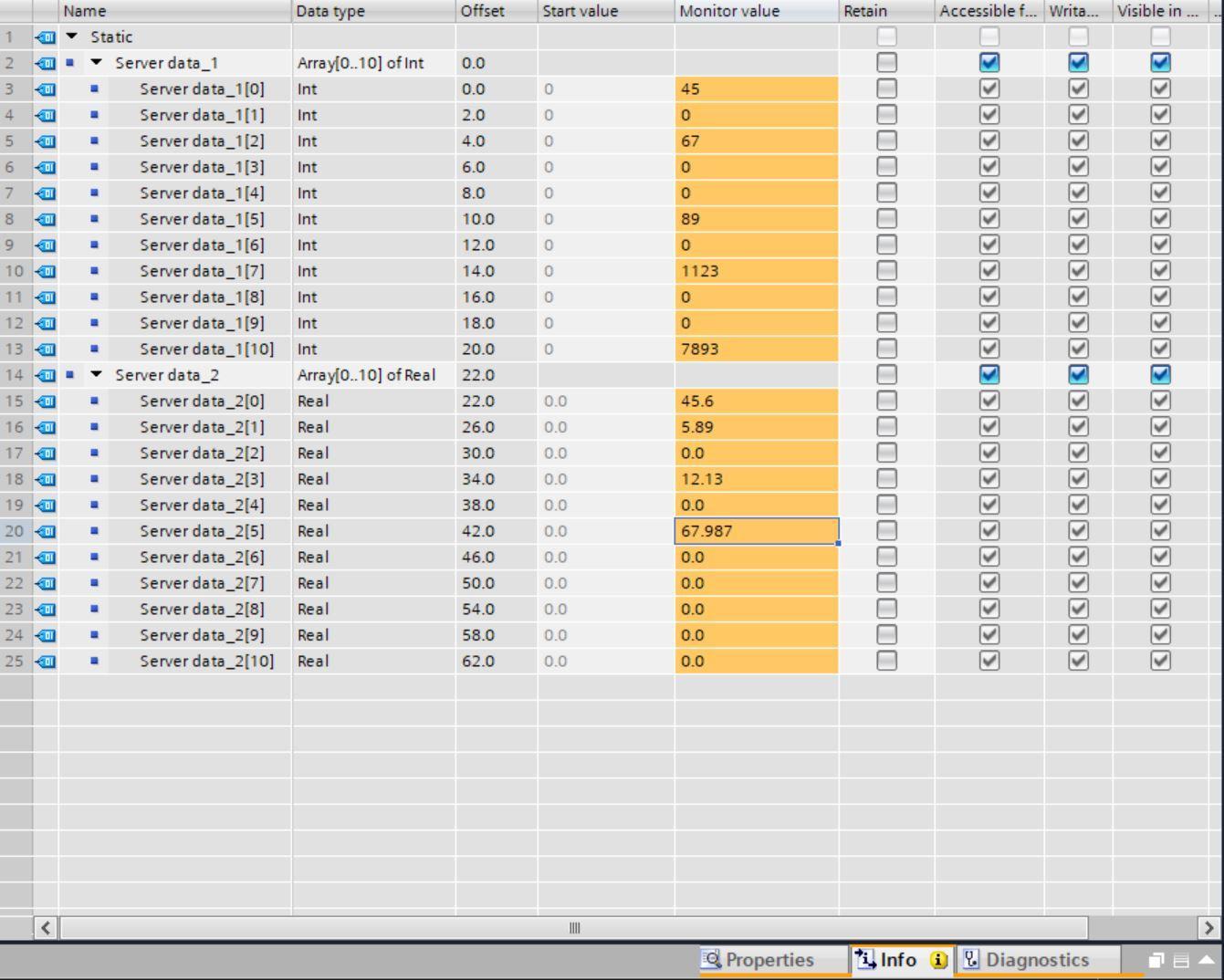Click the Visible in ... column header
Screen dimensions: 1224x980
click(x=1158, y=11)
